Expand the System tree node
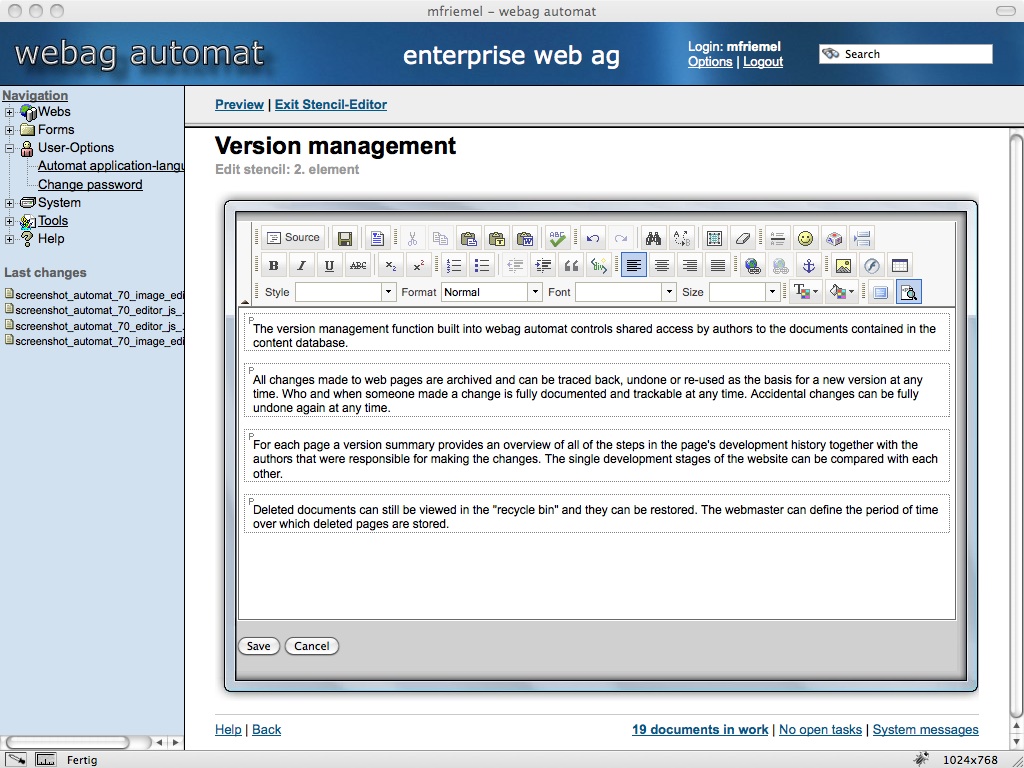 [9, 203]
